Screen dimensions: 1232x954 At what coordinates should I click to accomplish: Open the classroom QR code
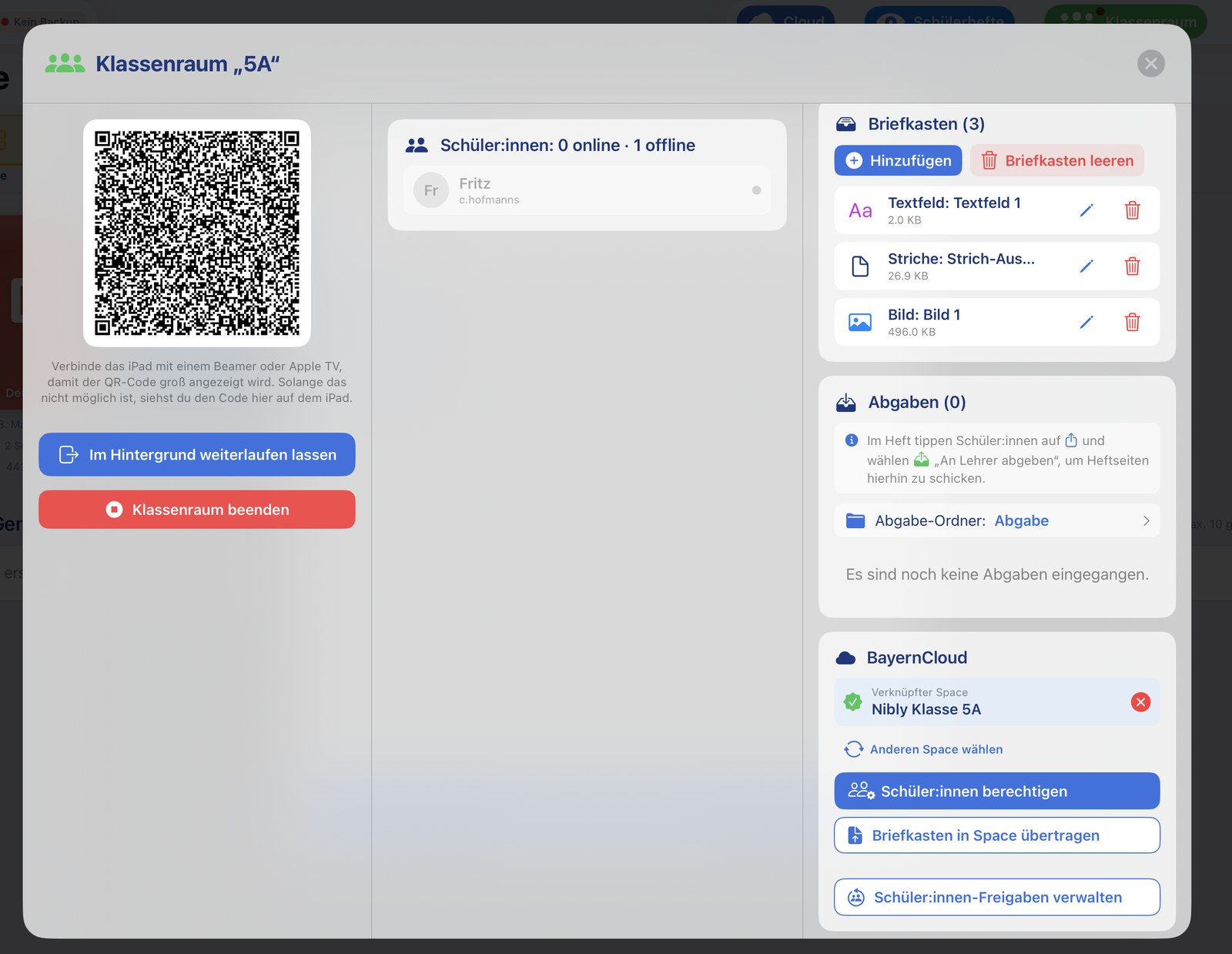tap(197, 233)
